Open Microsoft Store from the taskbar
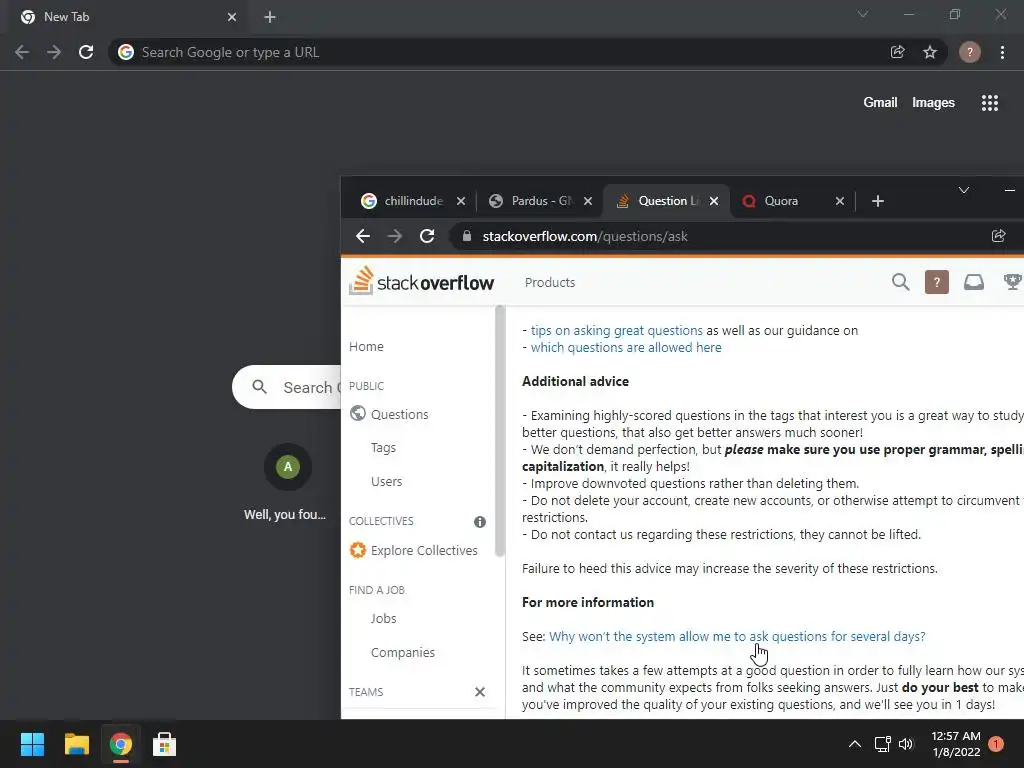The height and width of the screenshot is (768, 1024). (164, 744)
